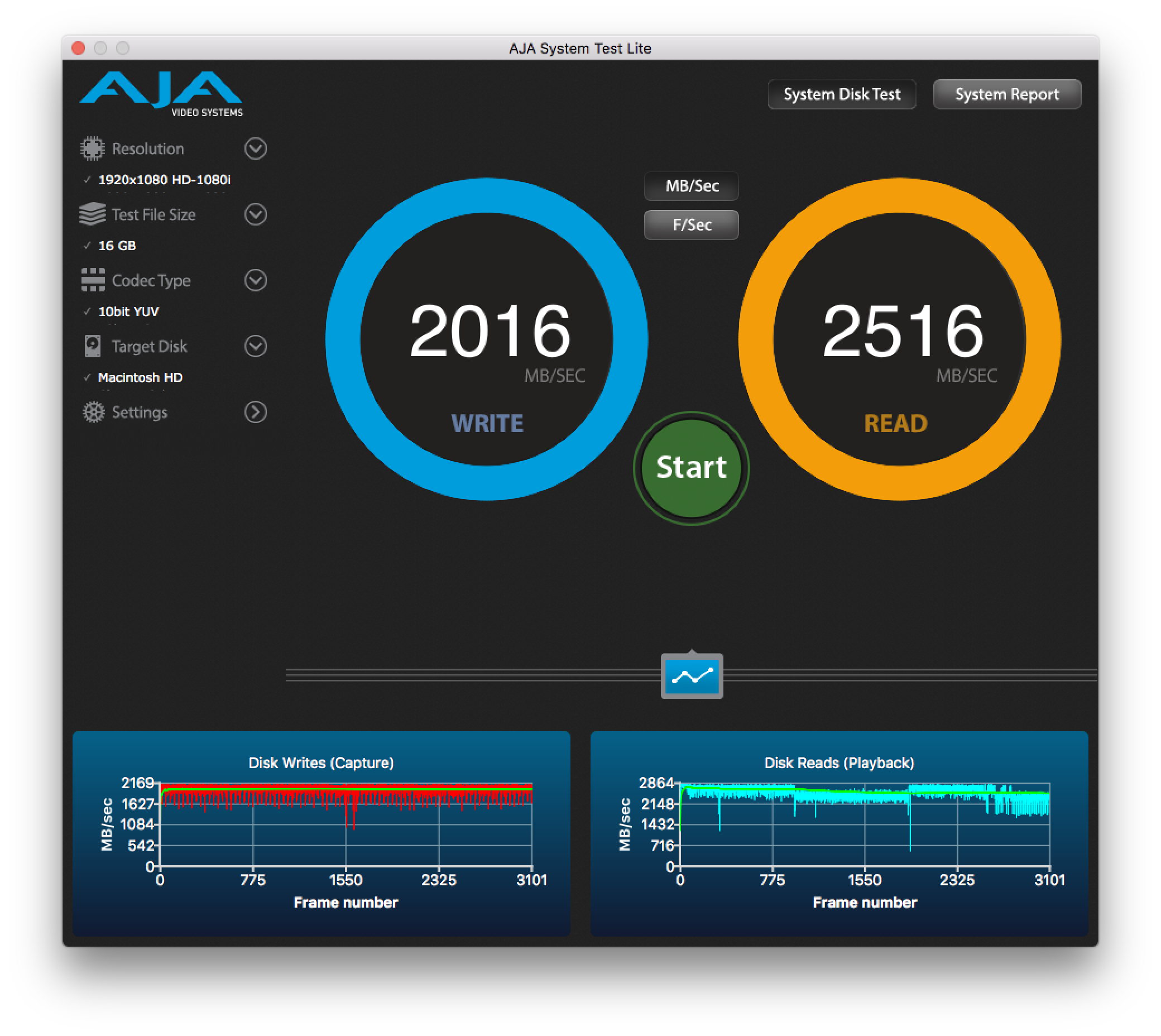
Task: Select the 16 GB file size option
Action: point(117,246)
